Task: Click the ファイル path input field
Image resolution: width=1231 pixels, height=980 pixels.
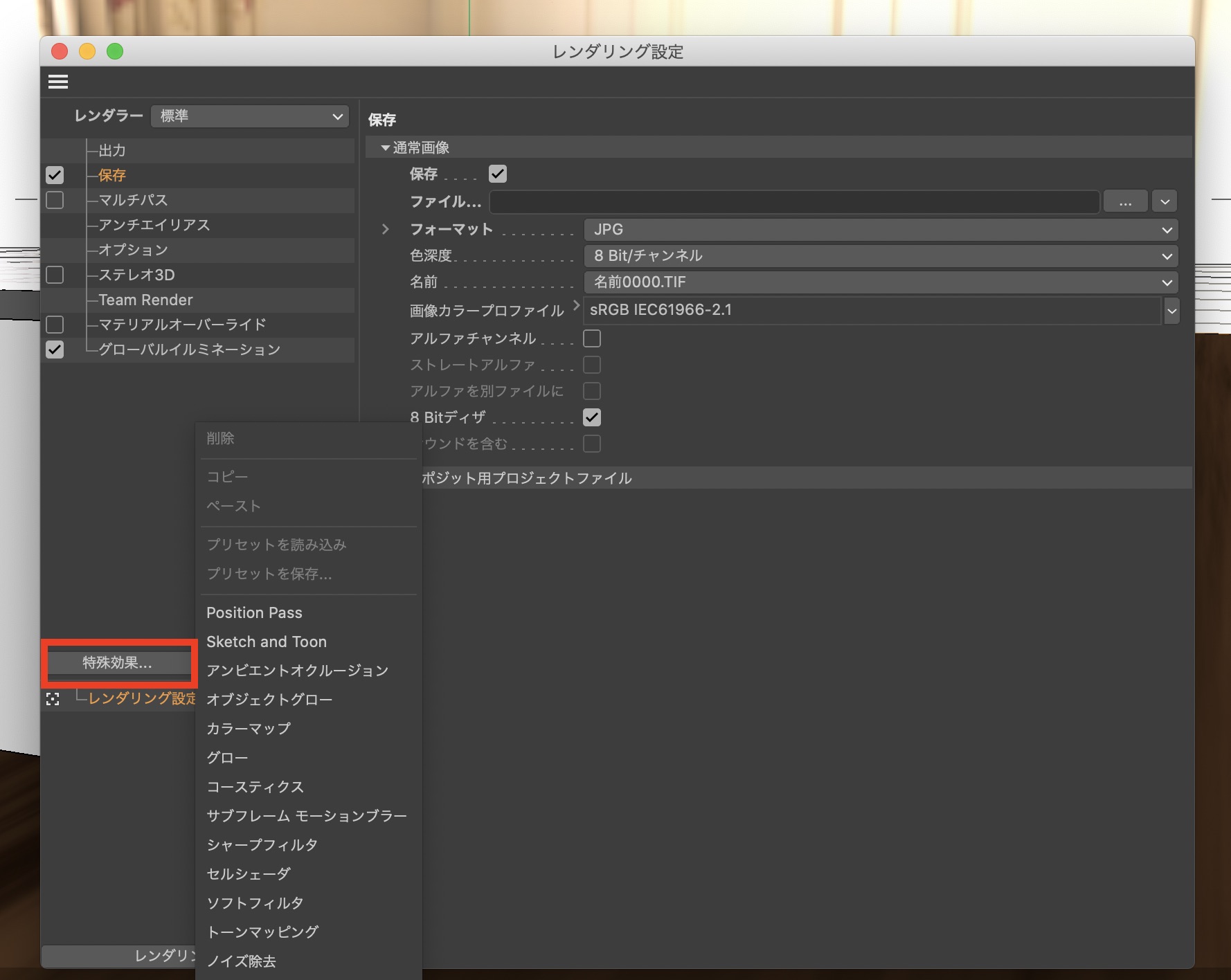Action: coord(793,202)
